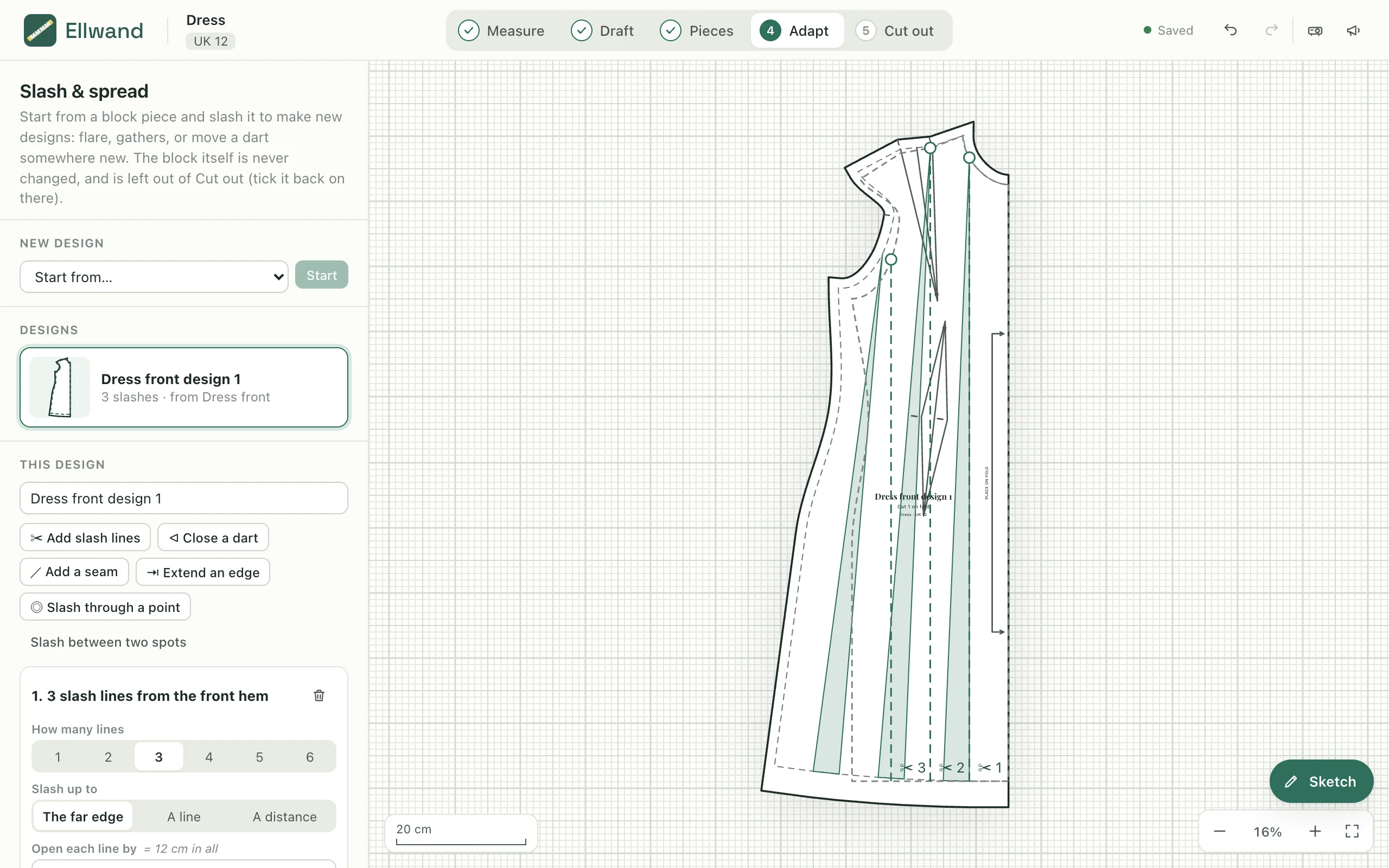Click the redo arrow icon

[1271, 30]
